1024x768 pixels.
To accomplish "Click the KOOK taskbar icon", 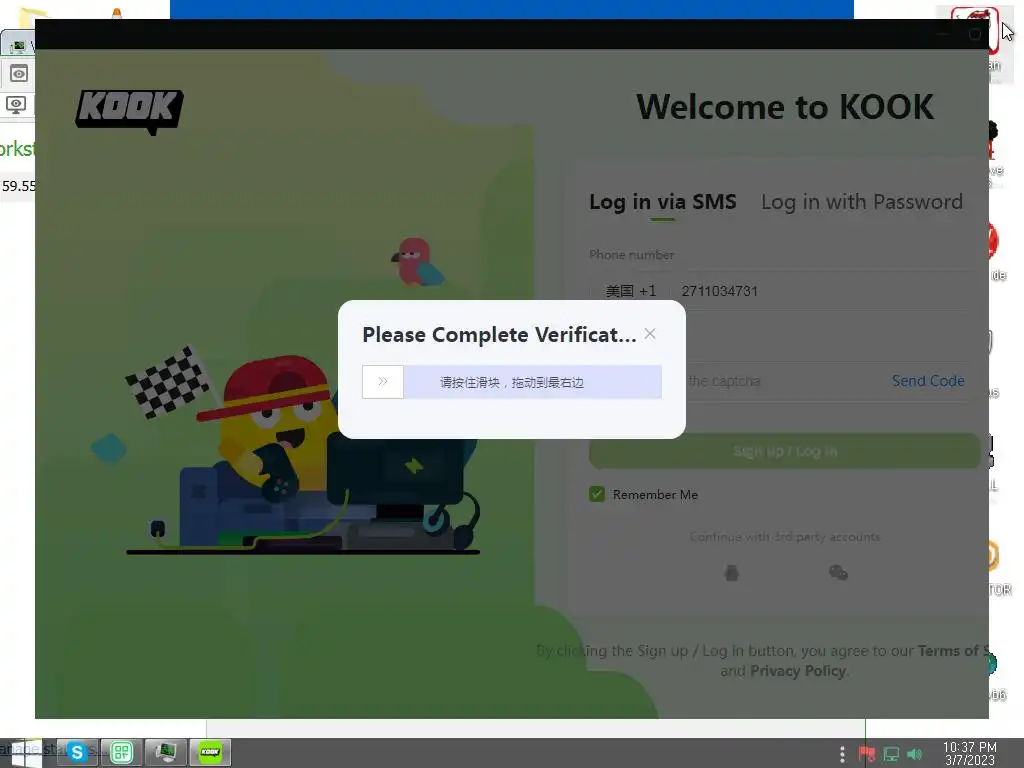I will pos(210,752).
